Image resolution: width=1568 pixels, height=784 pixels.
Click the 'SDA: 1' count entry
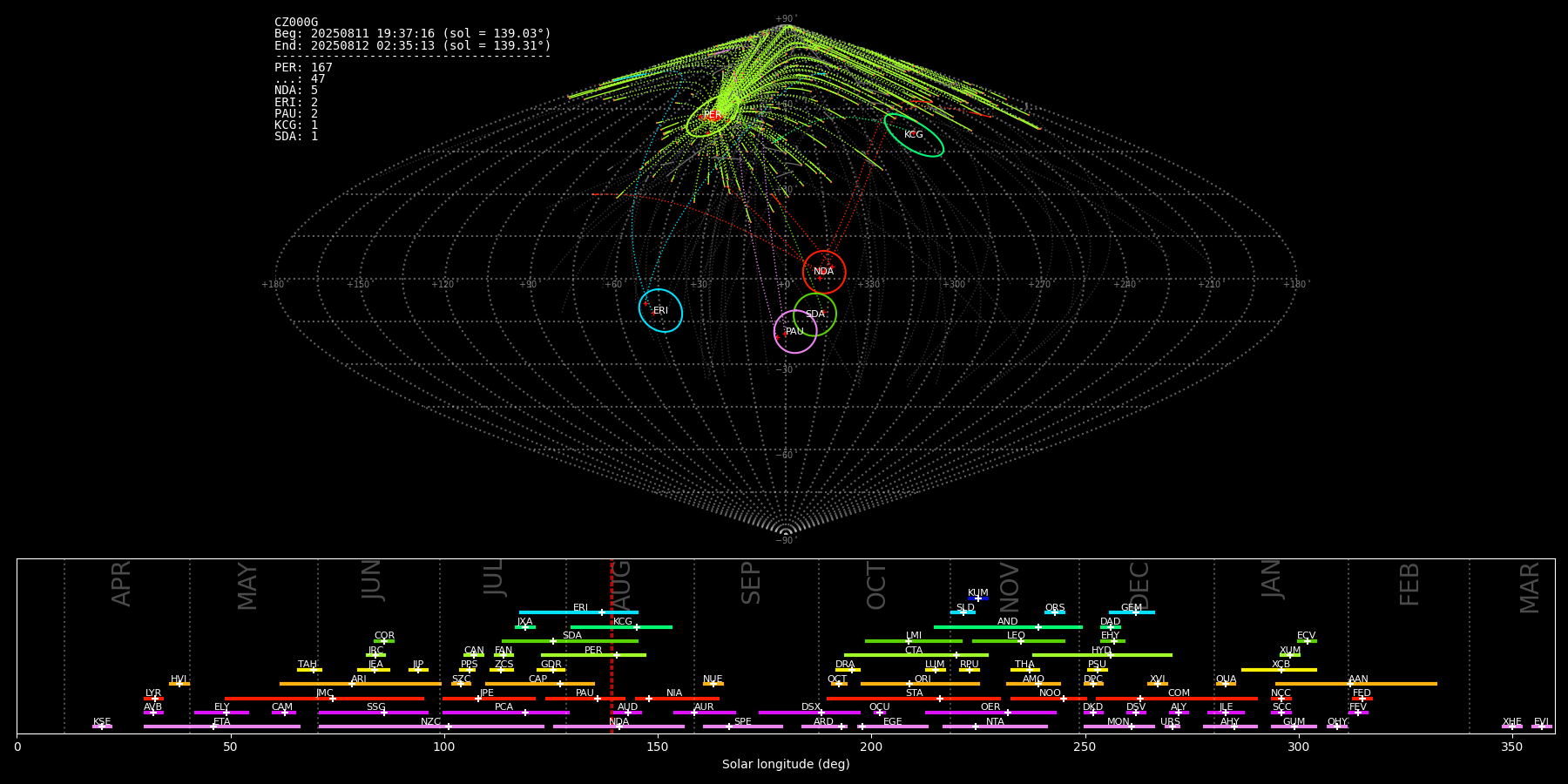pyautogui.click(x=296, y=136)
